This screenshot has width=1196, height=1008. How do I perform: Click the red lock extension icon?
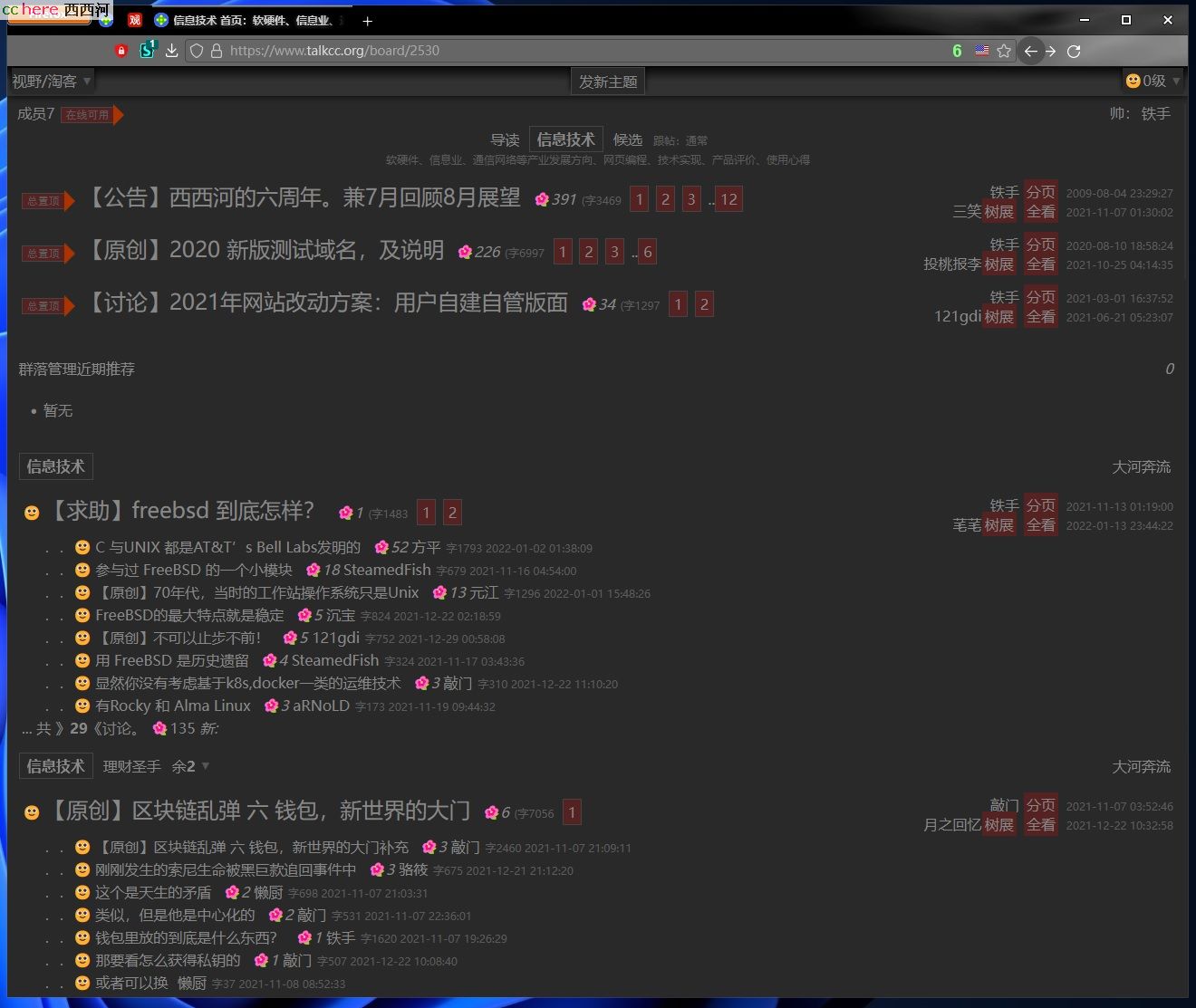(x=121, y=51)
